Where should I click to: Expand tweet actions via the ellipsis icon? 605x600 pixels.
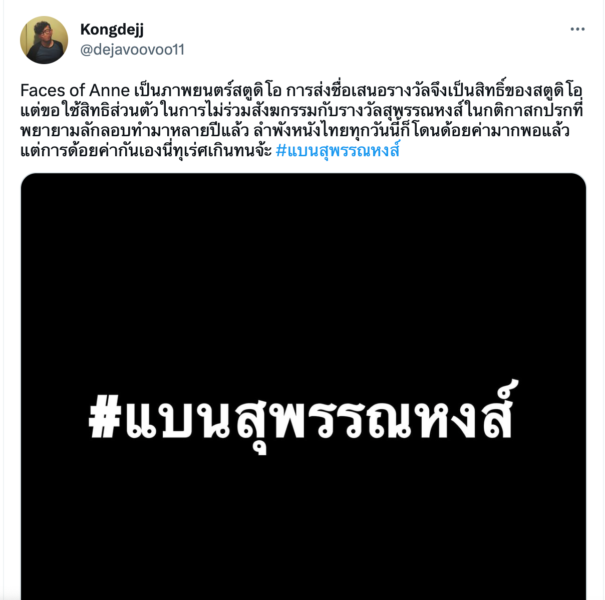[578, 29]
